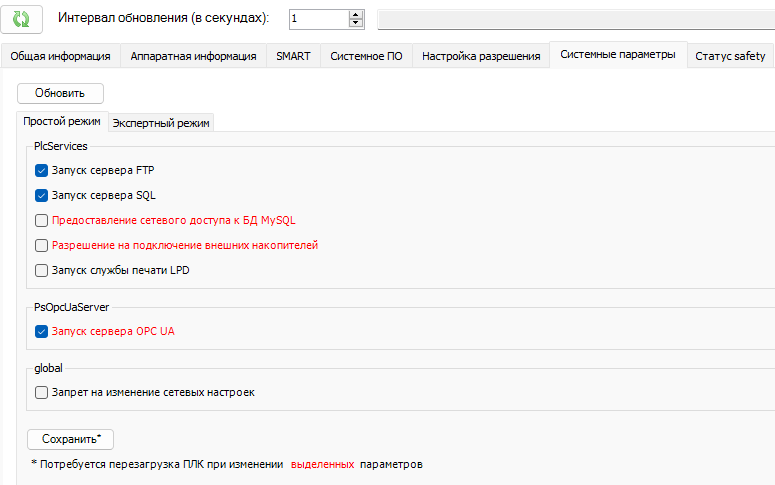This screenshot has width=775, height=485.
Task: Open the Статус safety tab
Action: point(730,56)
